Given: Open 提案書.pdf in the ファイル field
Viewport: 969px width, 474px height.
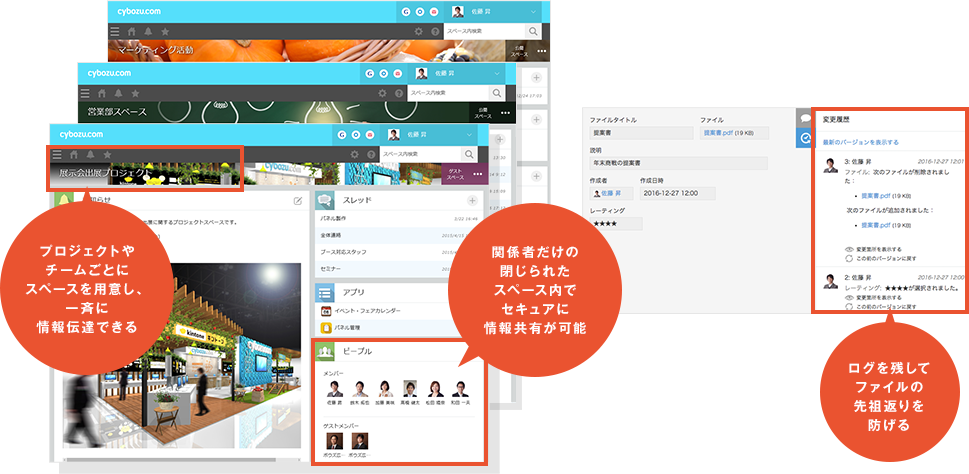Looking at the screenshot, I should (718, 133).
